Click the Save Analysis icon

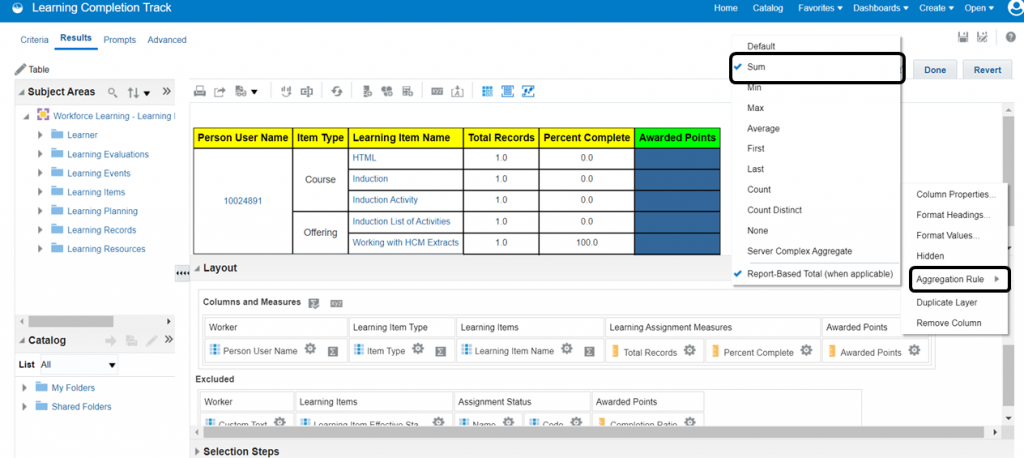(962, 37)
